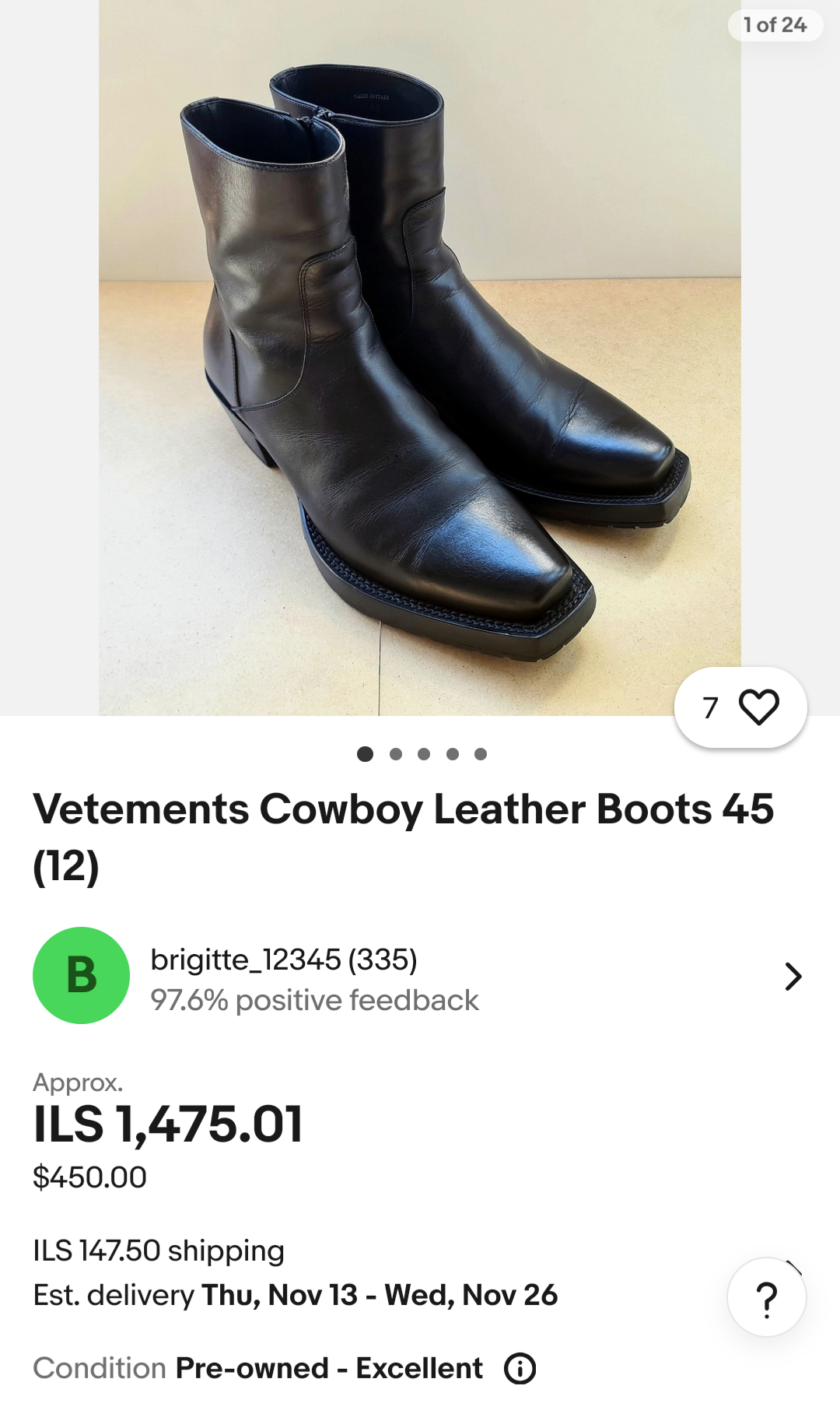
Task: Open estimated delivery date details
Action: point(296,1295)
